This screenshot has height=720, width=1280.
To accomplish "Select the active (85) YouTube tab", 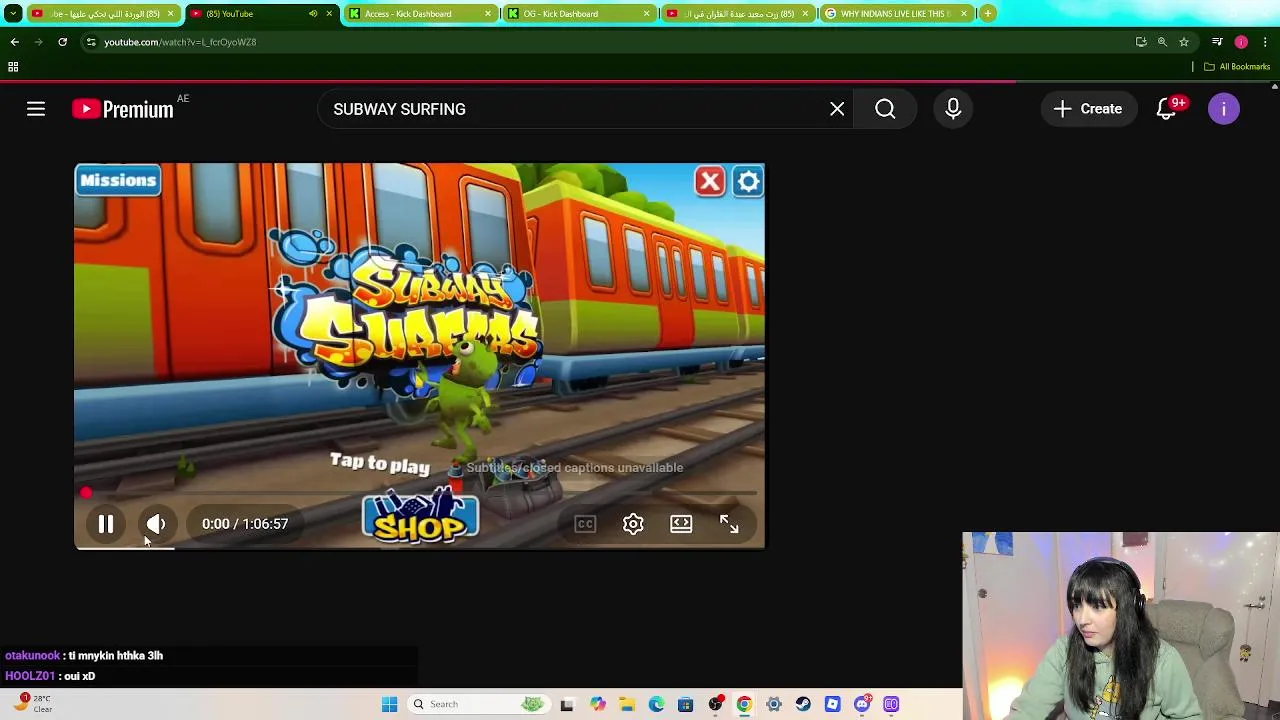I will [x=260, y=14].
